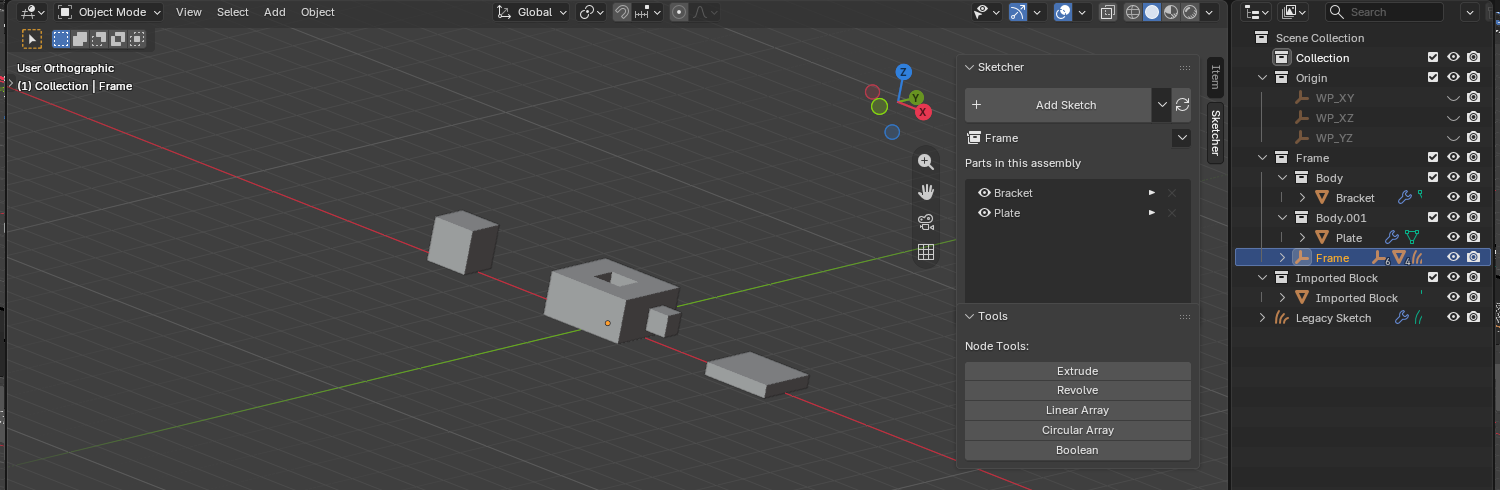Toggle camera view icon
Viewport: 1500px width, 490px height.
click(926, 222)
